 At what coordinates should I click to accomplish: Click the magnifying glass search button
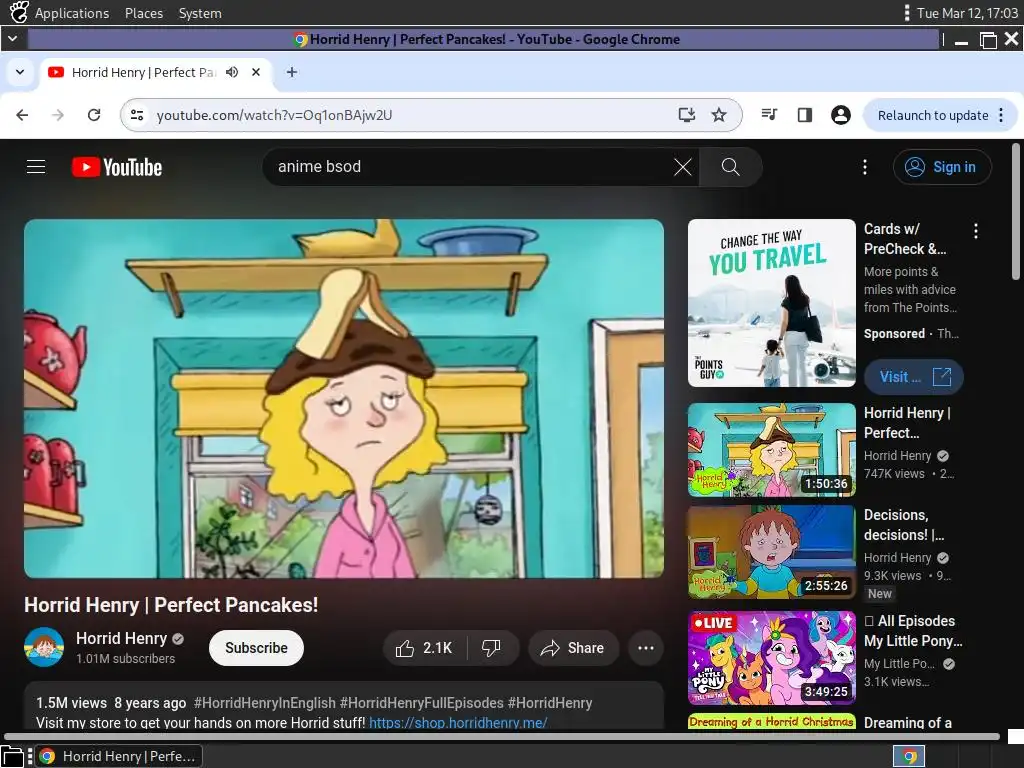(730, 167)
